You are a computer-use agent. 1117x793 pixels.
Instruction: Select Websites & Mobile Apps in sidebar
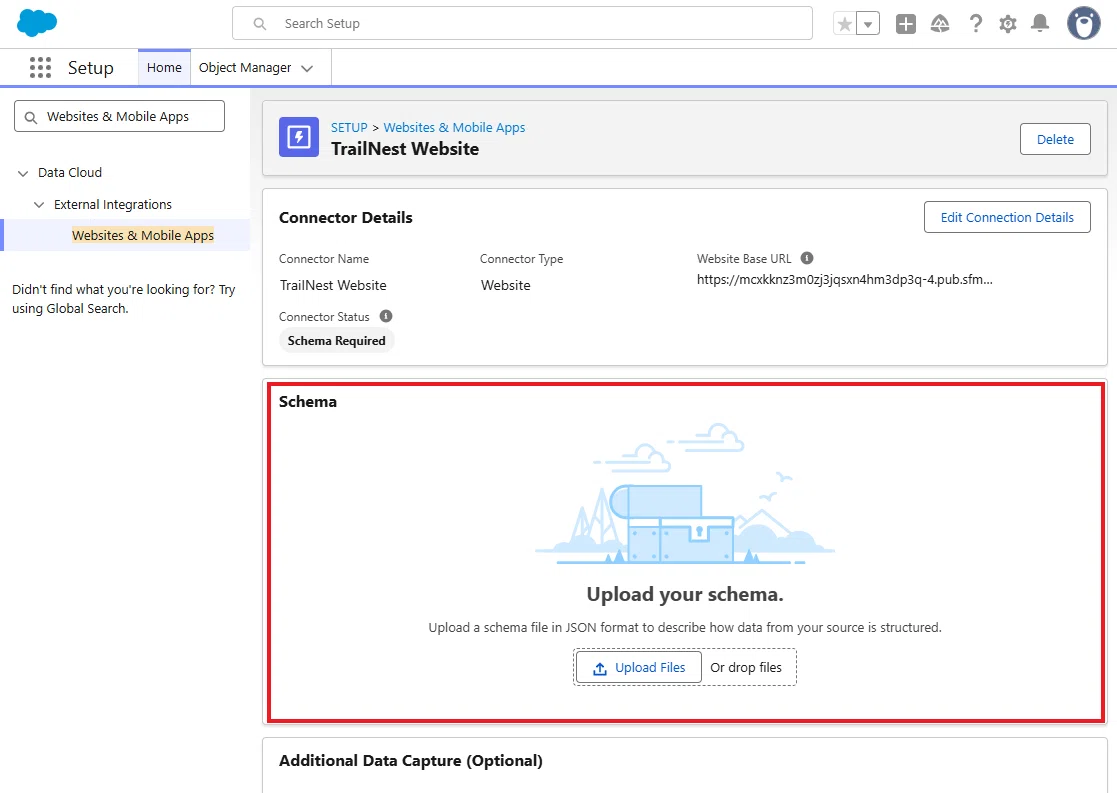click(142, 235)
